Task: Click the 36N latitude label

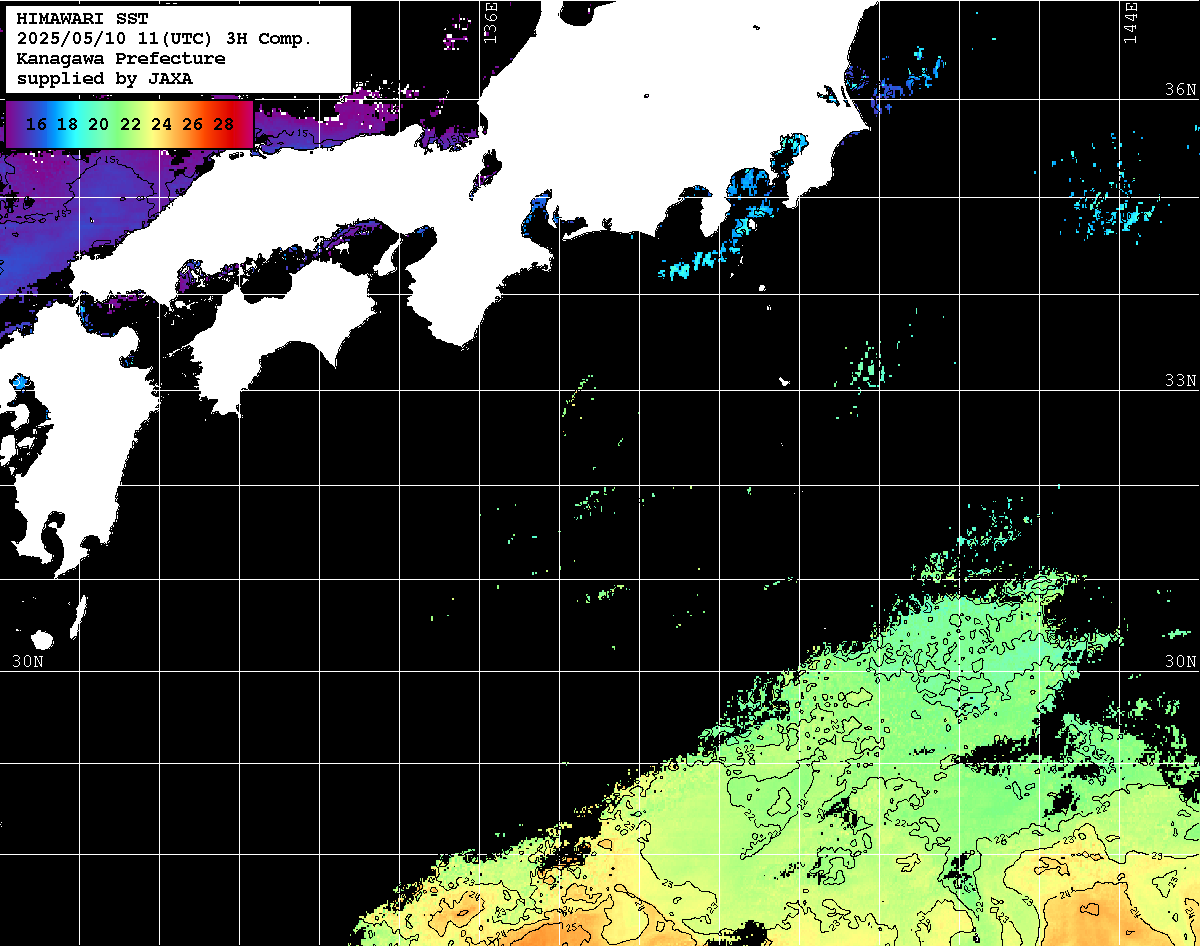Action: (x=1180, y=89)
